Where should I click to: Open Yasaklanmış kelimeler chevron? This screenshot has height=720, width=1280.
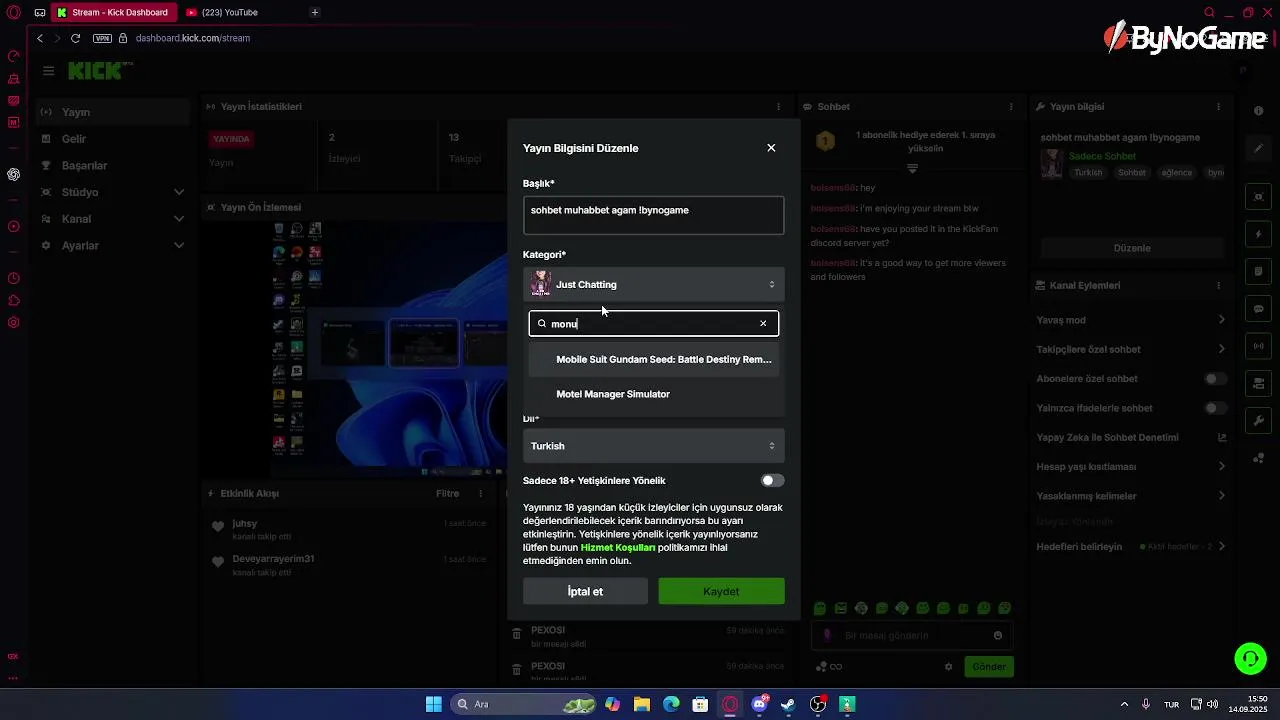coord(1221,496)
